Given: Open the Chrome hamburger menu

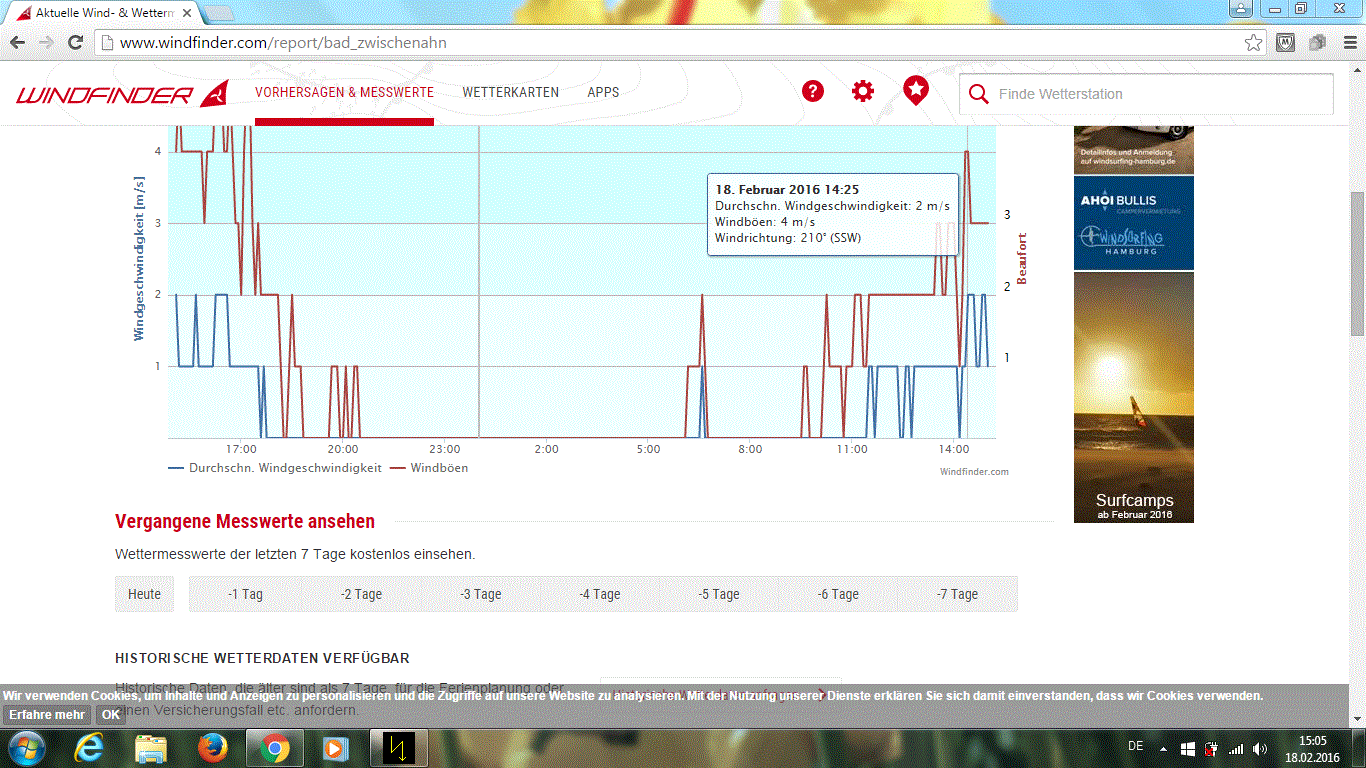Looking at the screenshot, I should pos(1346,43).
